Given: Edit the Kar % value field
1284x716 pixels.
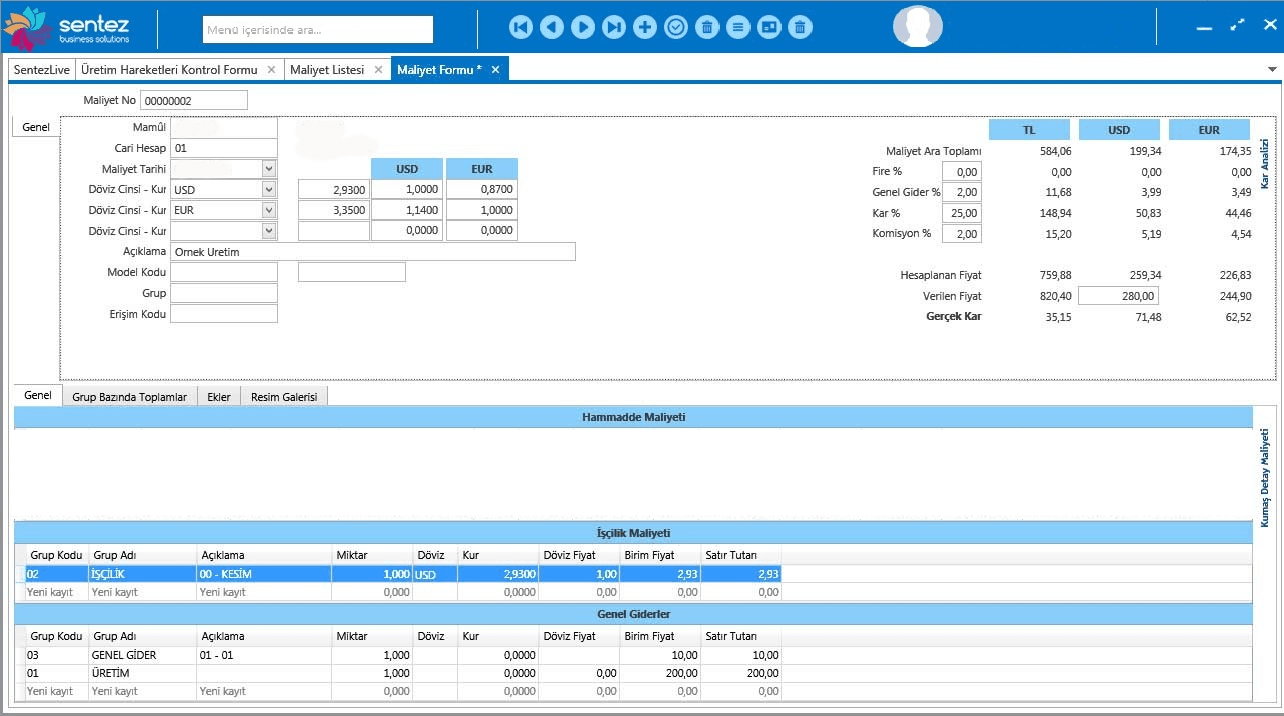Looking at the screenshot, I should click(962, 213).
